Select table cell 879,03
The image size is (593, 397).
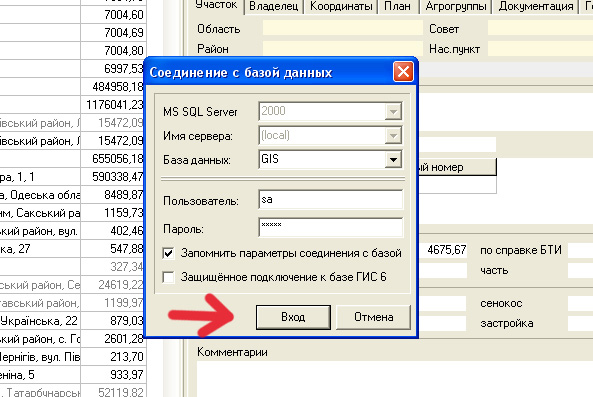pos(113,321)
